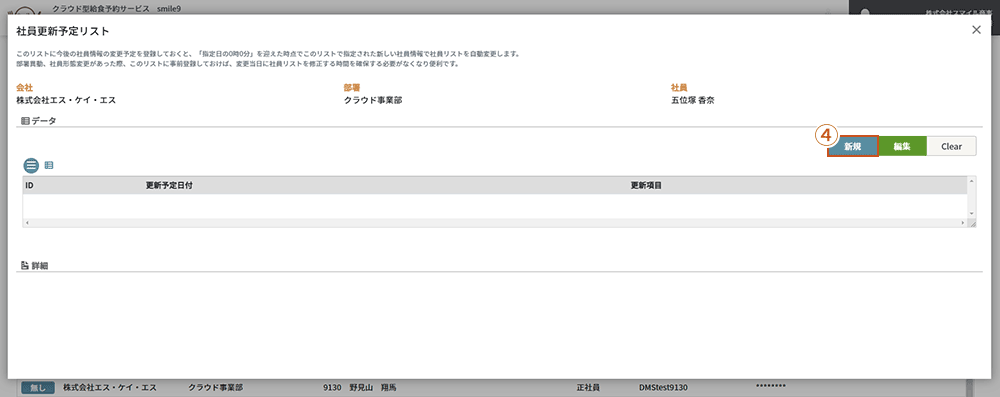1000x397 pixels.
Task: Click the table's vertical scroll up arrow
Action: 972,181
